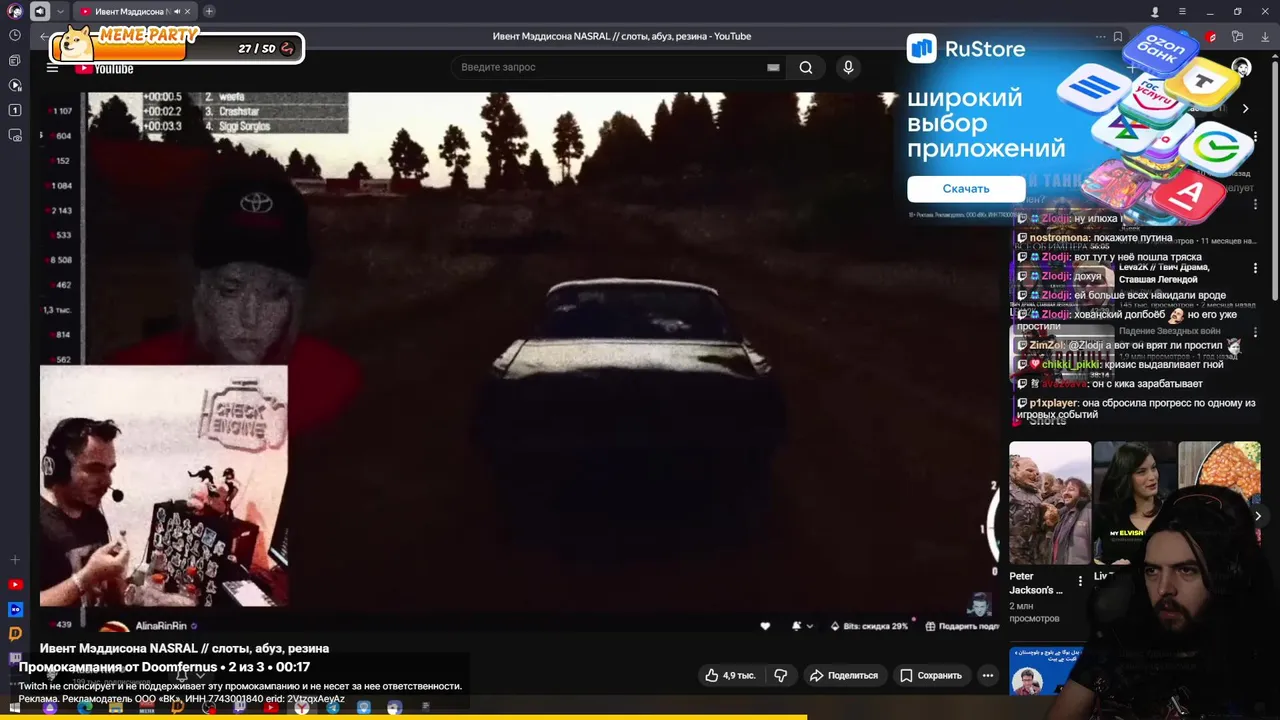Open notification bell dropdown in stream
Viewport: 1280px width, 720px height.
(802, 626)
